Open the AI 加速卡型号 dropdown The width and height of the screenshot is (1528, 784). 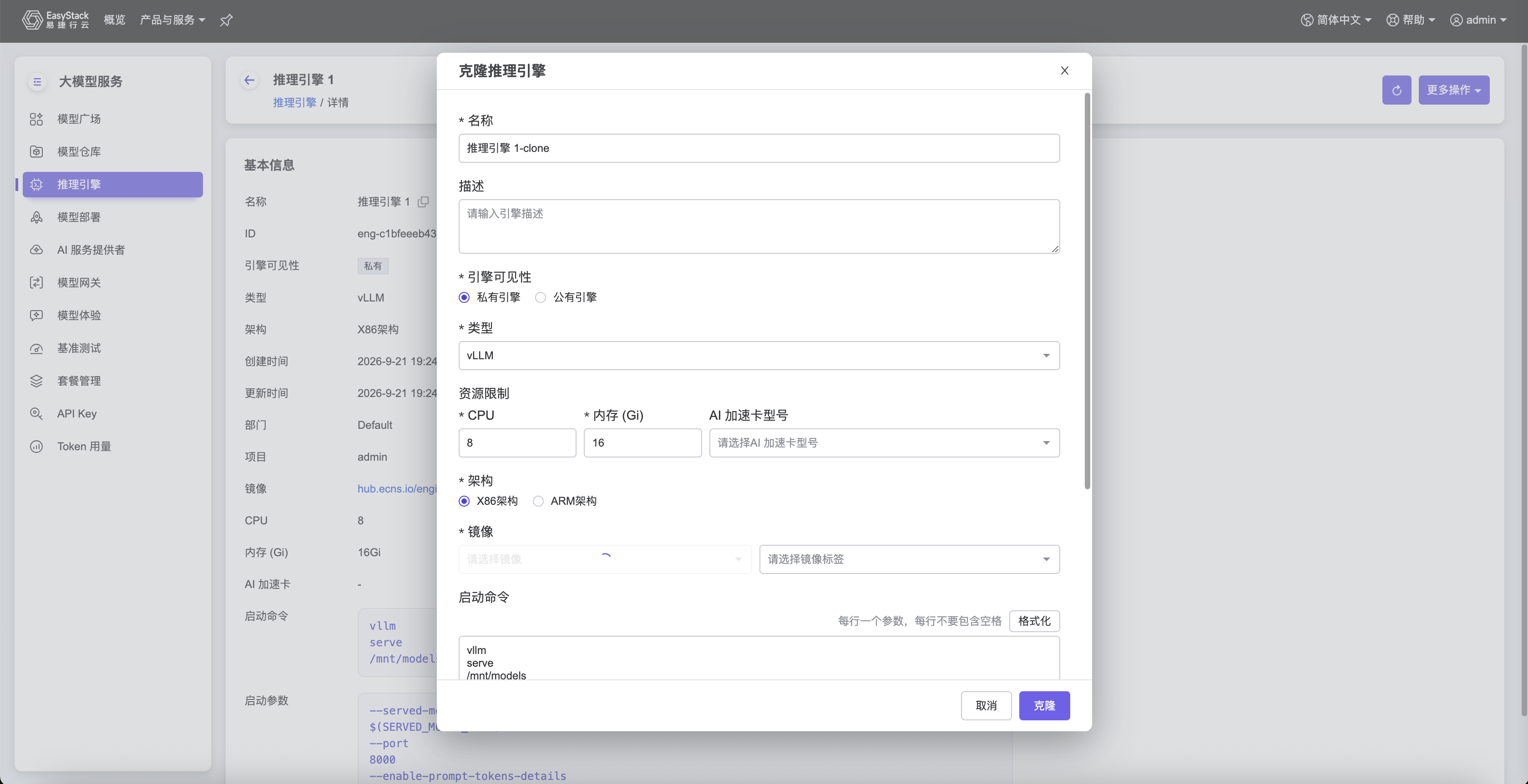coord(884,442)
